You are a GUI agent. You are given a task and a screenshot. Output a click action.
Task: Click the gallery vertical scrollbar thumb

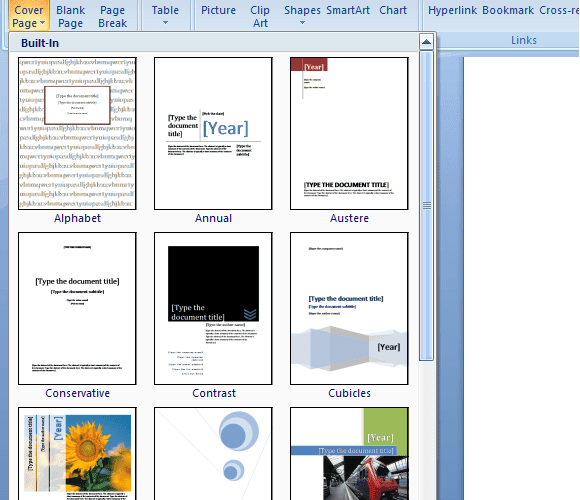[x=426, y=206]
